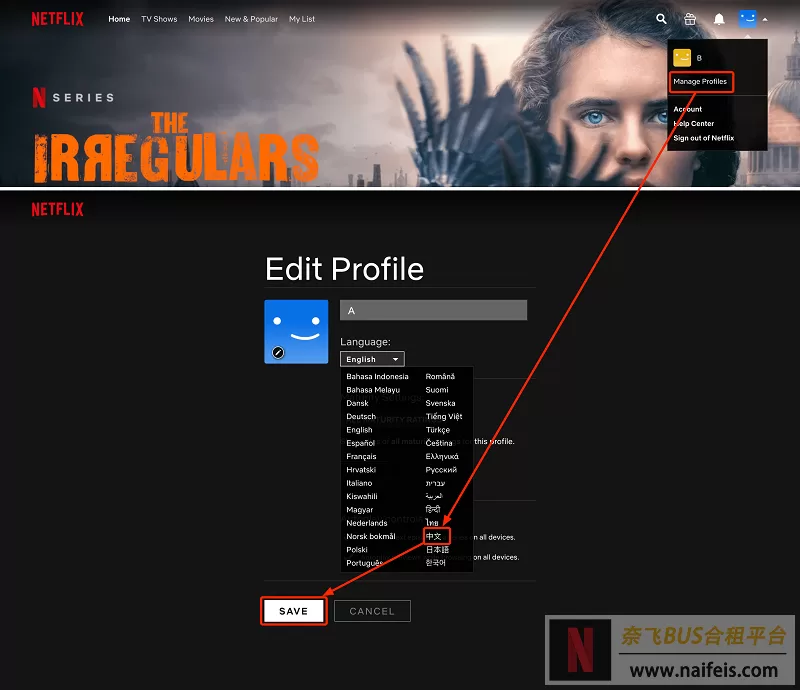
Task: Click the Netflix logo in top banner
Action: pos(57,19)
